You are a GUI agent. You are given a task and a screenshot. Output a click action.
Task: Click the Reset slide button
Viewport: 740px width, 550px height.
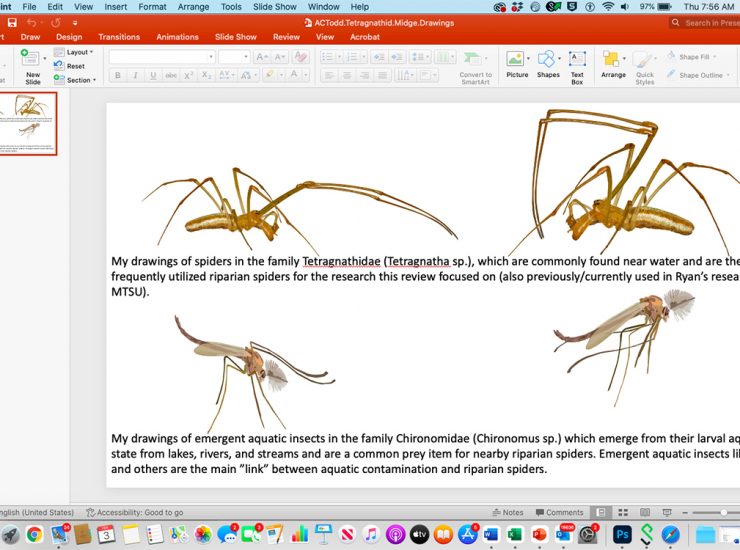[x=75, y=66]
